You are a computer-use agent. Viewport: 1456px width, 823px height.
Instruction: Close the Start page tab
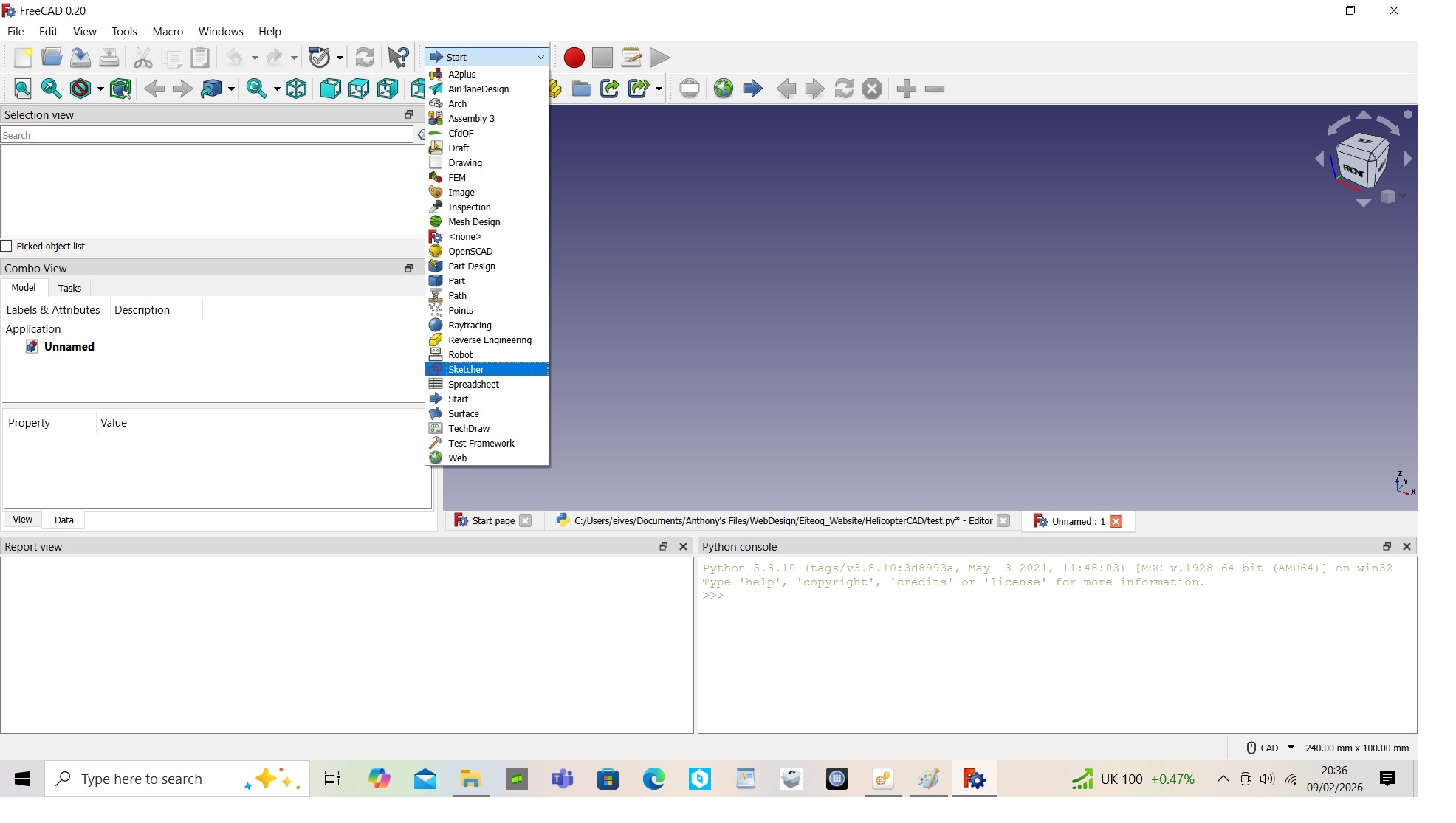click(x=526, y=521)
